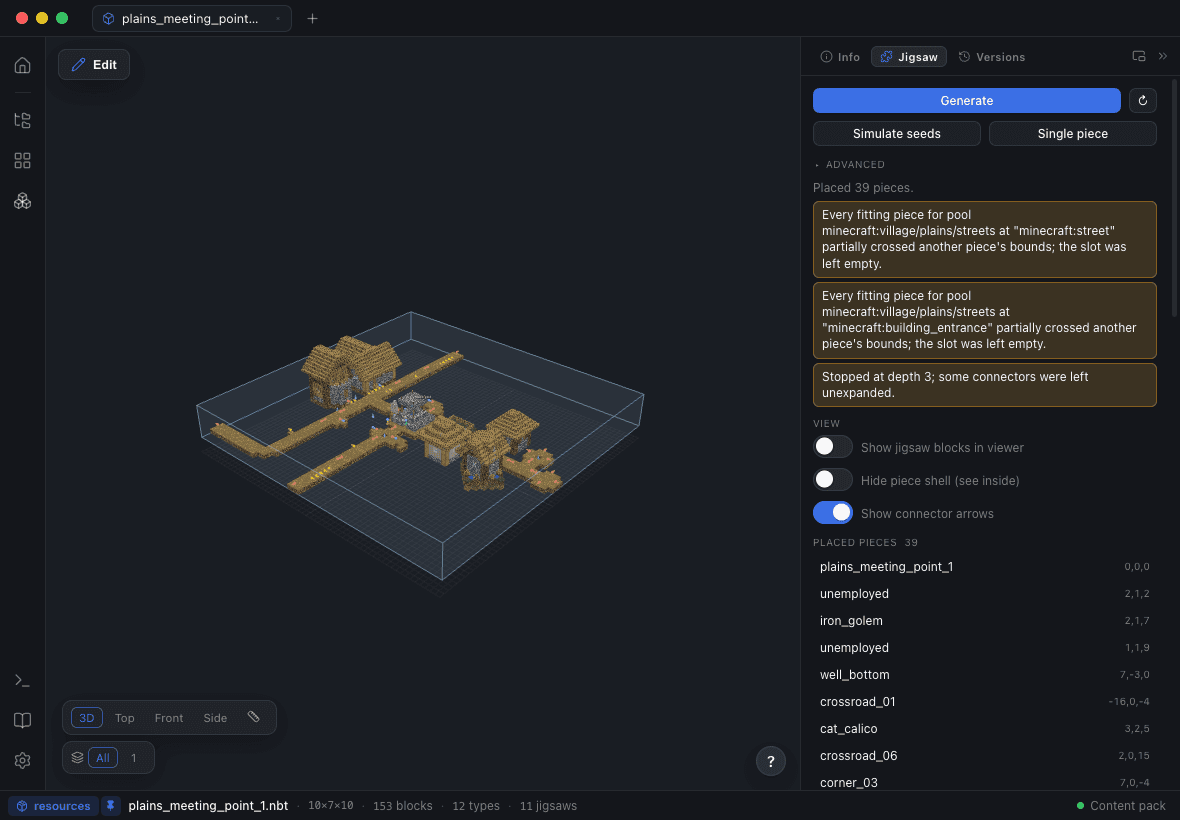The width and height of the screenshot is (1180, 820).
Task: Click plains_meeting_point_1.nbt filename in status bar
Action: (x=208, y=806)
